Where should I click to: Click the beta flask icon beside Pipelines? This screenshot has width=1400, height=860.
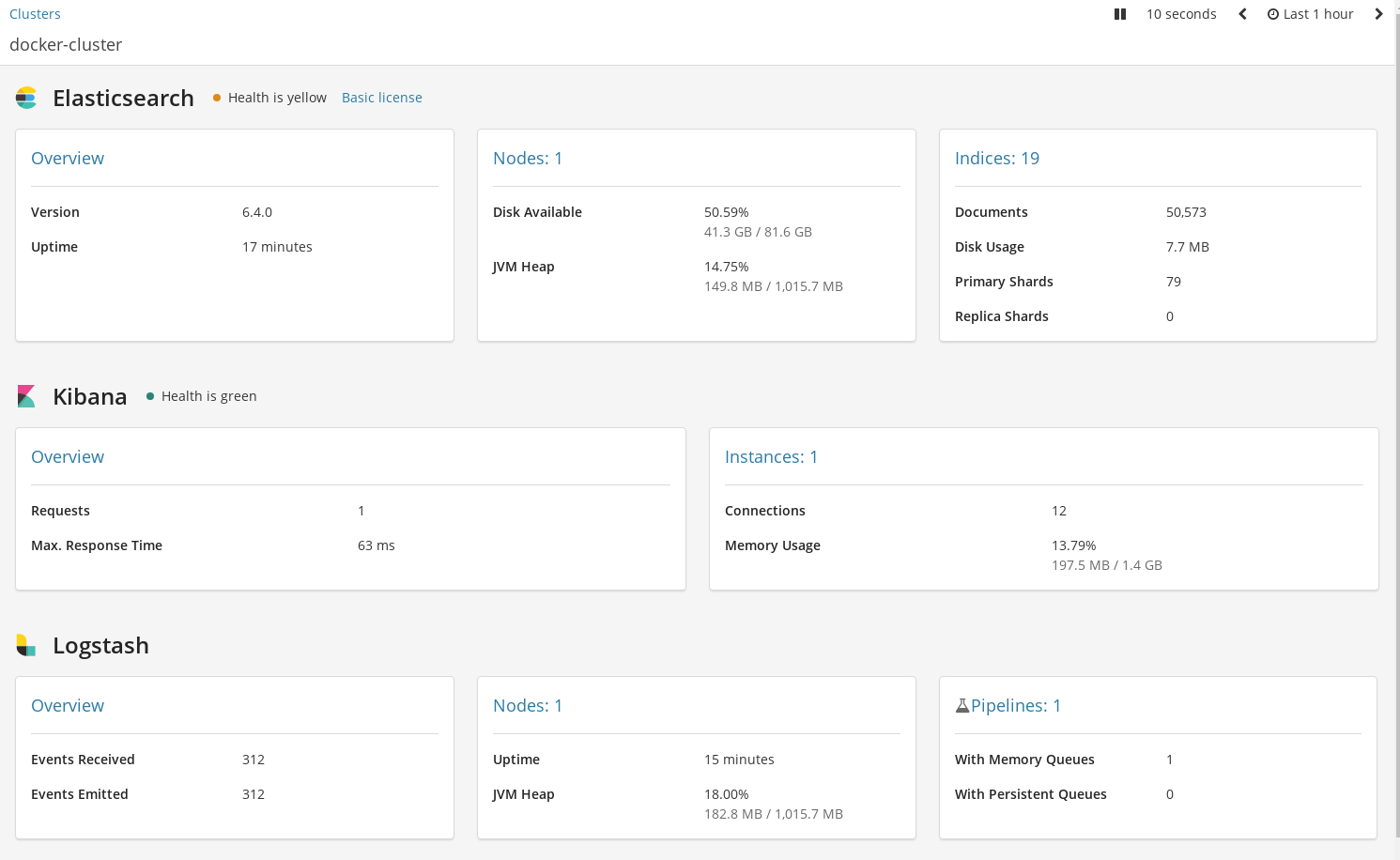click(962, 706)
